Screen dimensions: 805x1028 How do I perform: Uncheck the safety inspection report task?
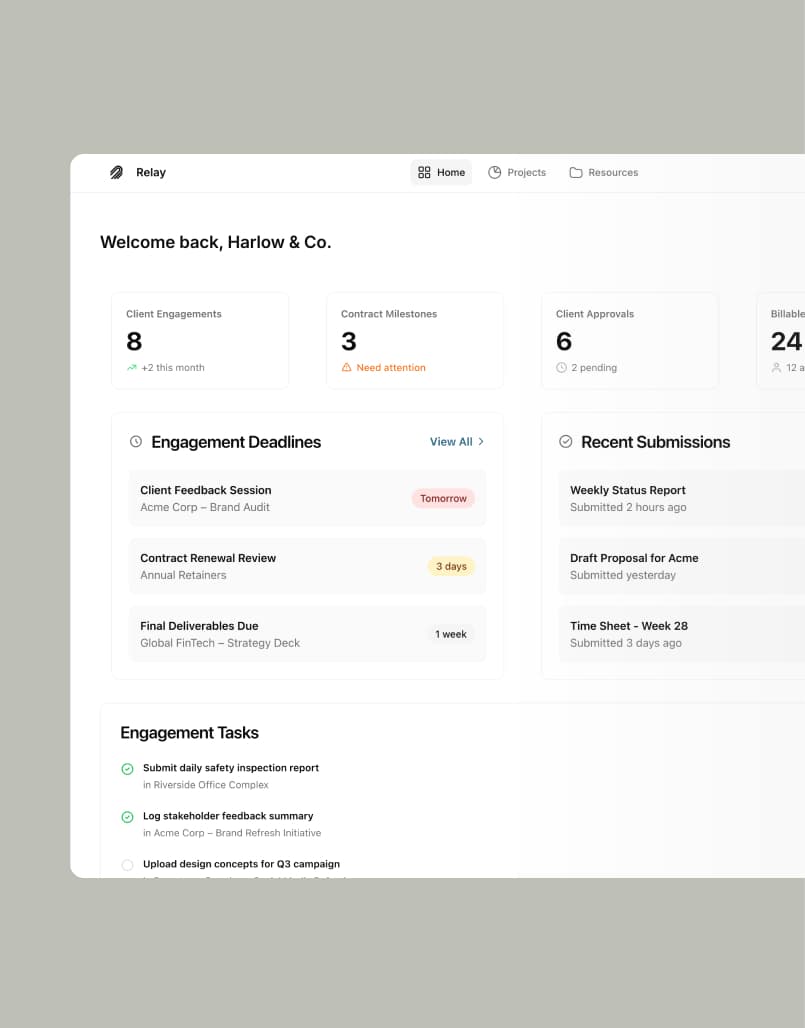[x=127, y=769]
